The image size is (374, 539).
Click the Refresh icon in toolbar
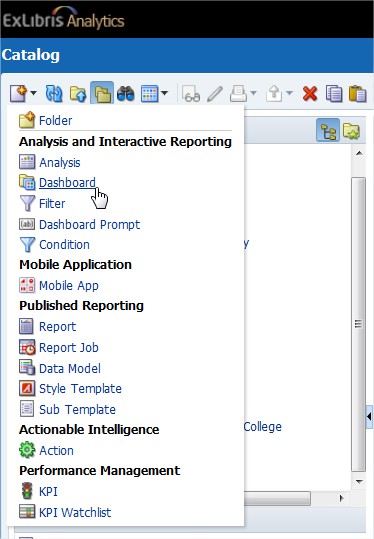click(x=54, y=94)
